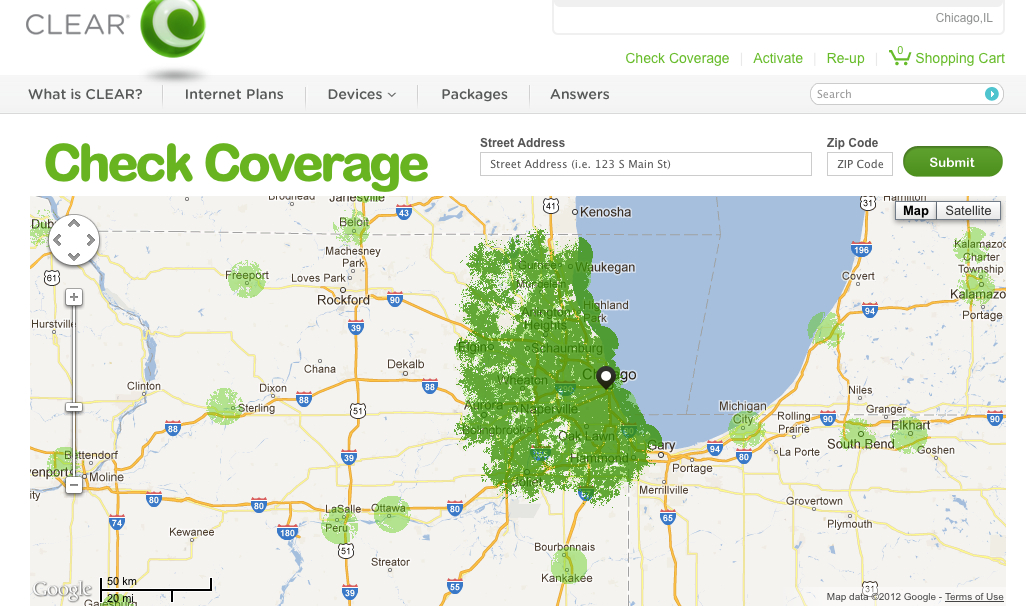Zoom in with the map plus button
Viewport: 1026px width, 611px height.
pyautogui.click(x=74, y=297)
